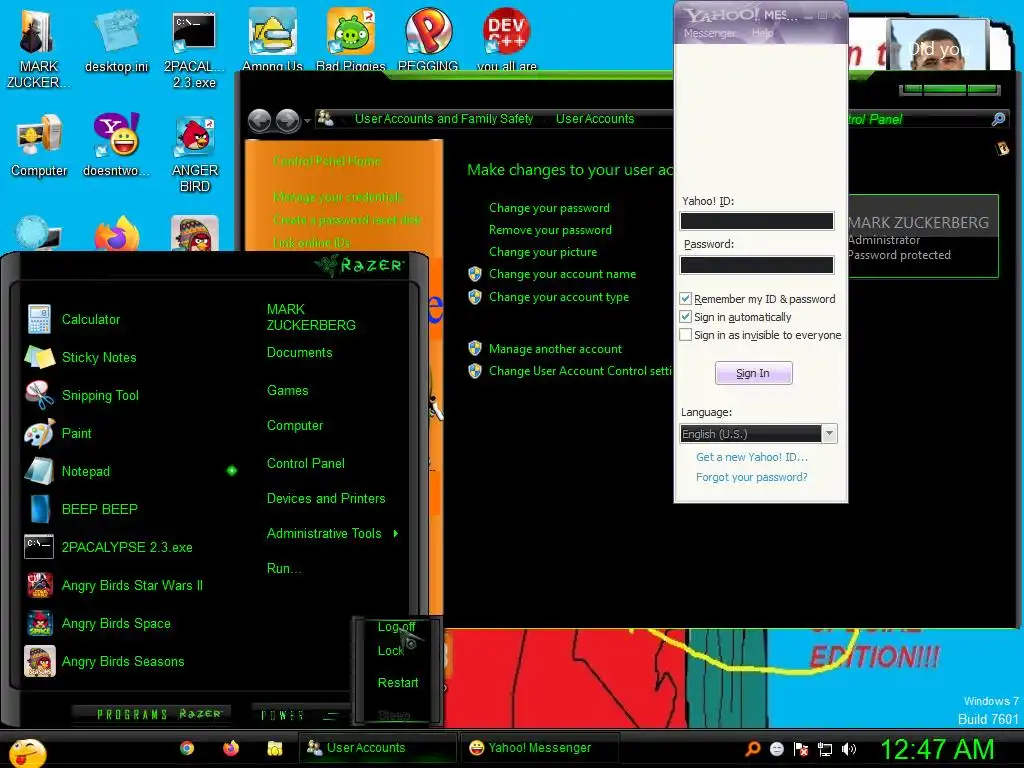Open desktop.ini file on desktop
1024x768 pixels.
pos(116,42)
